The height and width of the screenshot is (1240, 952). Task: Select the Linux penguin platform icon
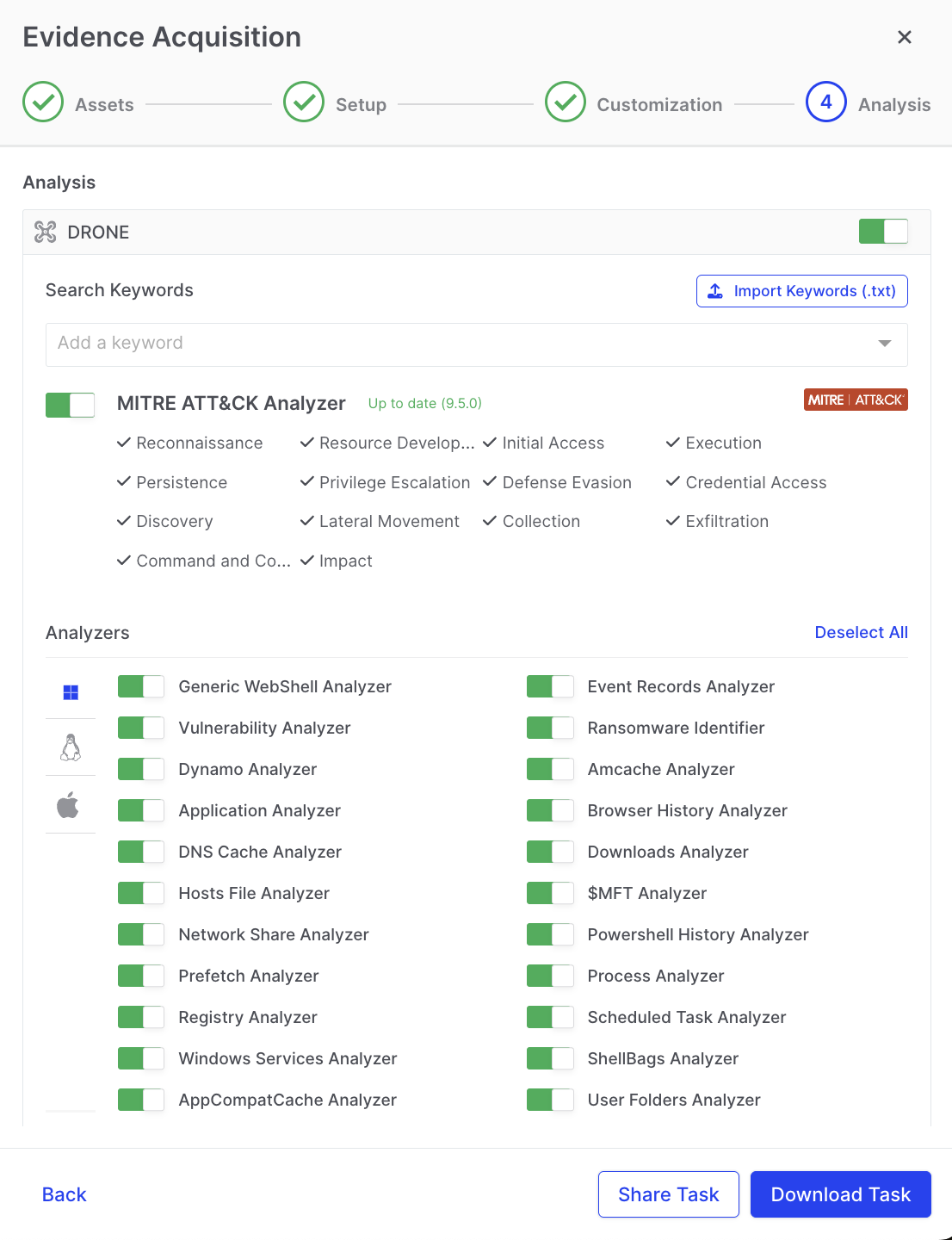pyautogui.click(x=71, y=747)
